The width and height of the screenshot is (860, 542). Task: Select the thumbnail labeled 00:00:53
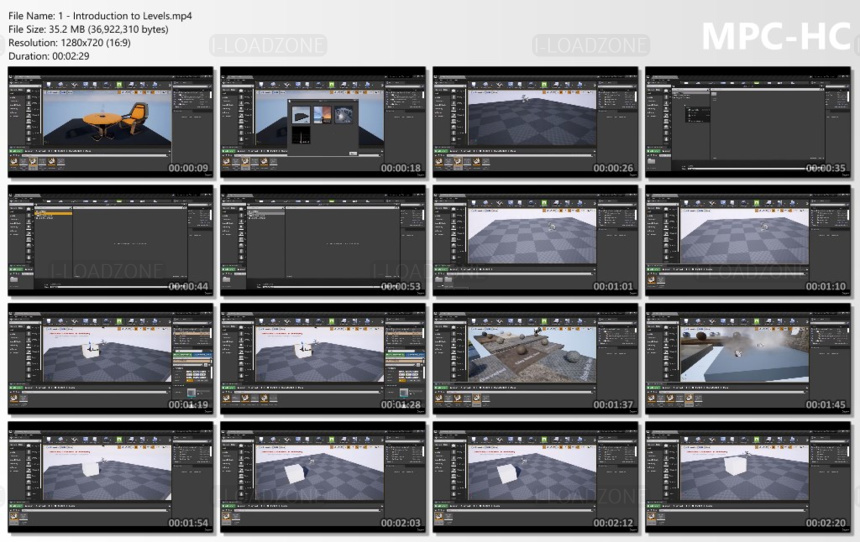point(323,241)
